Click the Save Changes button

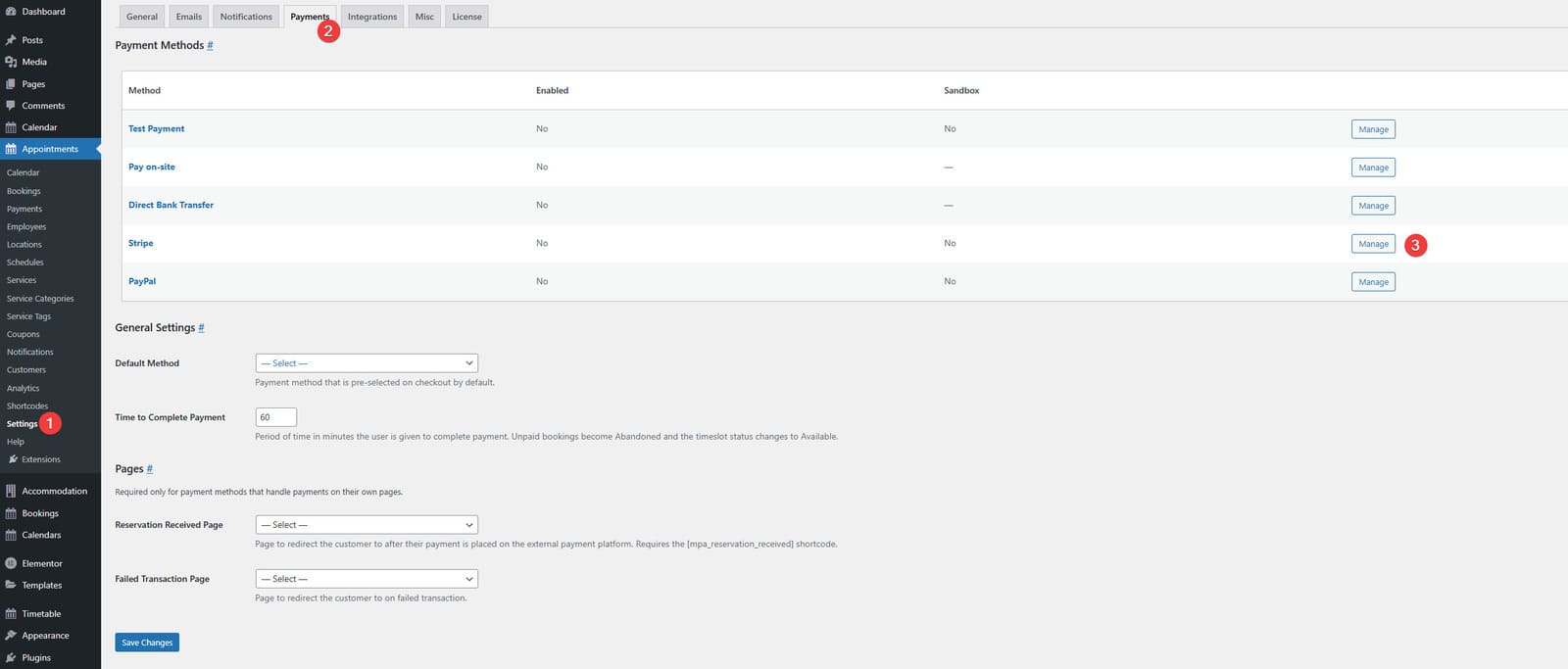coord(147,643)
